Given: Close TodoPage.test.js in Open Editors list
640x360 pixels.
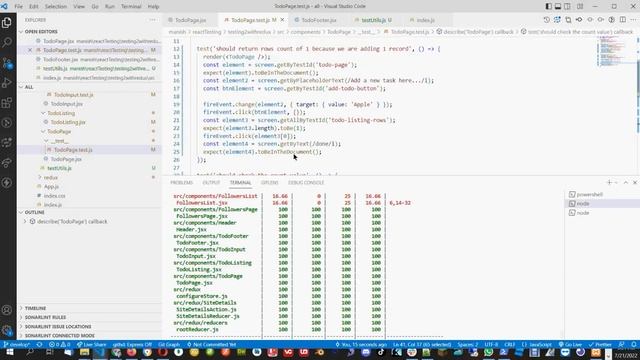Looking at the screenshot, I should (30, 50).
